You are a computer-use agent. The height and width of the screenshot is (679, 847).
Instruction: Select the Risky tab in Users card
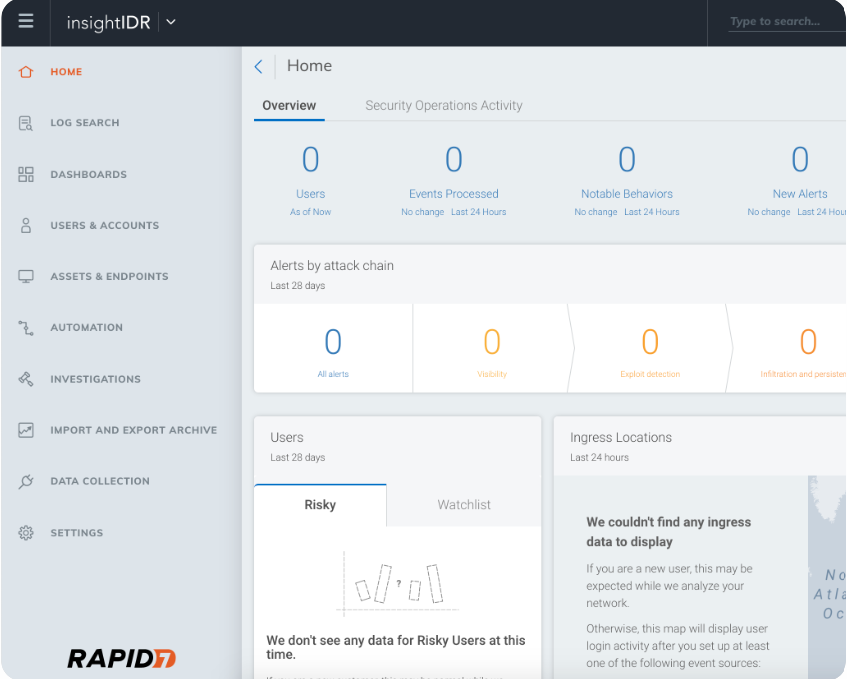coord(320,505)
